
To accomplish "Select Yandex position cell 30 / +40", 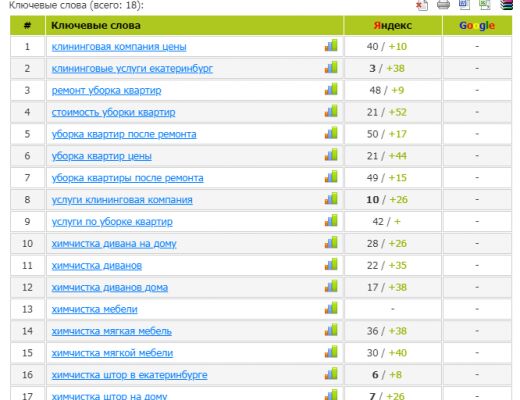I will tap(393, 353).
